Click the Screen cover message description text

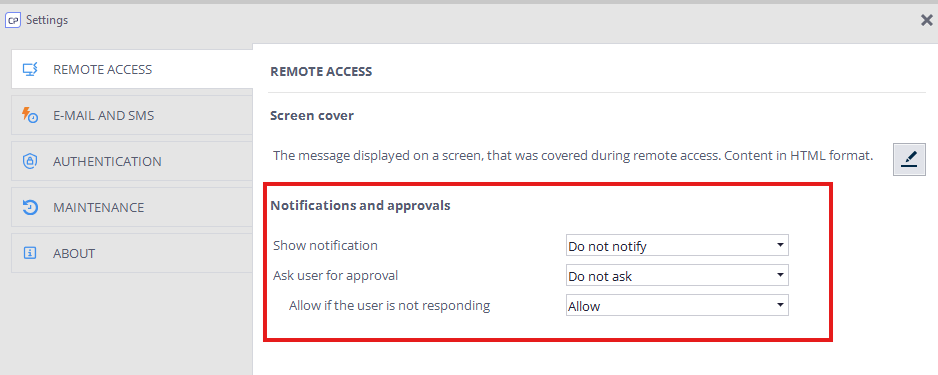[x=573, y=156]
